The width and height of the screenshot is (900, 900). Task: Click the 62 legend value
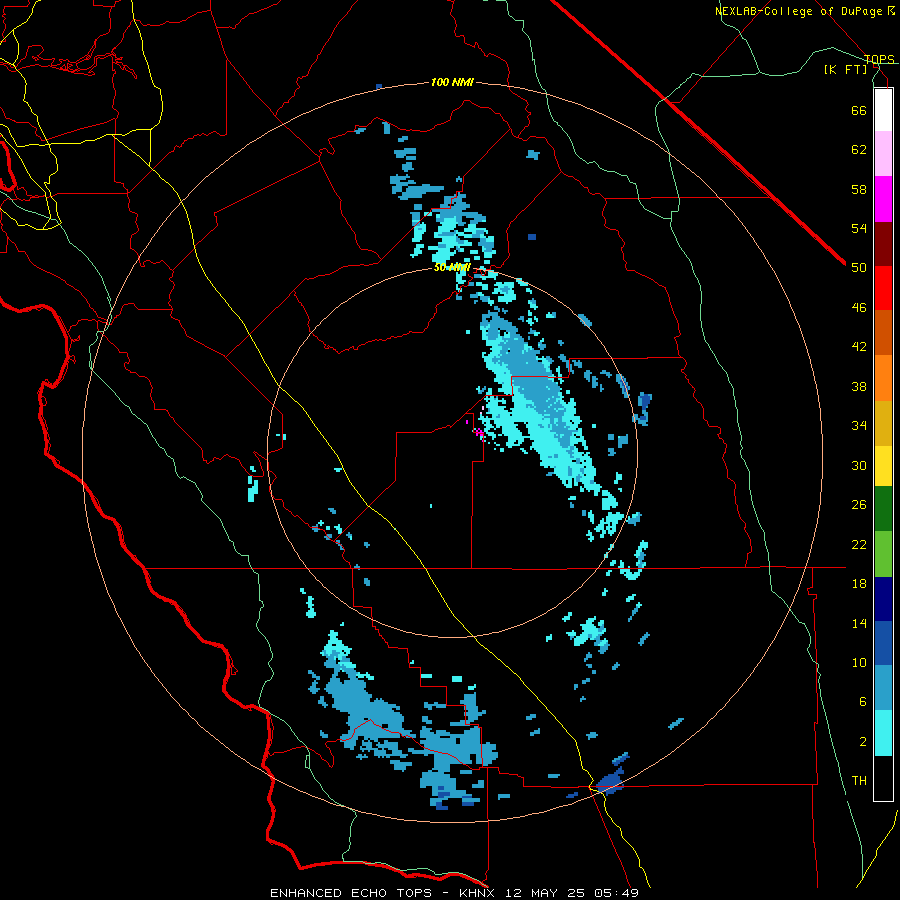pos(859,150)
